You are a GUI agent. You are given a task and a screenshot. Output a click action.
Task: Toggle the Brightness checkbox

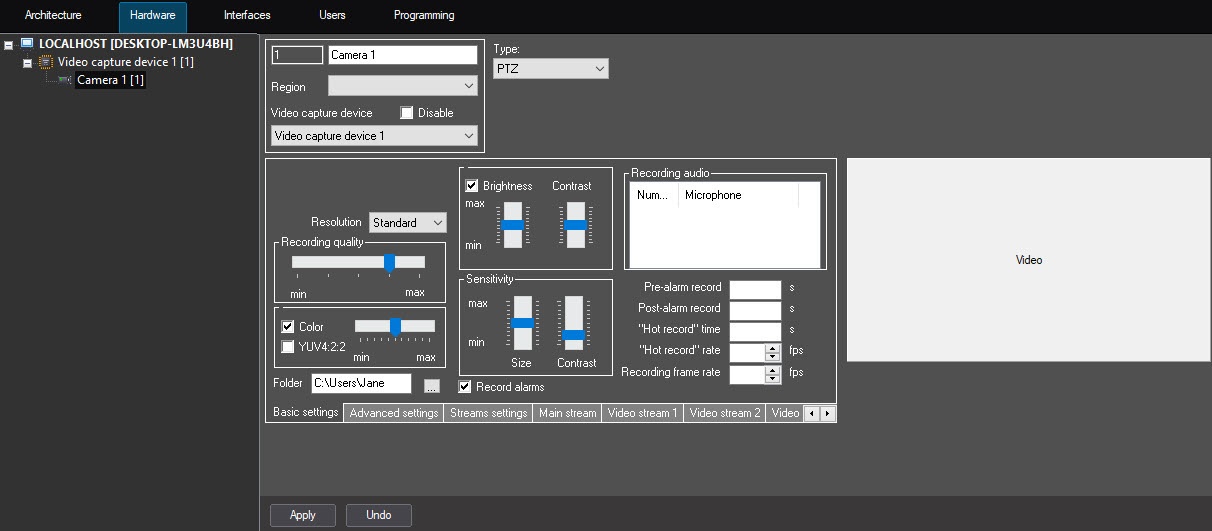(472, 186)
